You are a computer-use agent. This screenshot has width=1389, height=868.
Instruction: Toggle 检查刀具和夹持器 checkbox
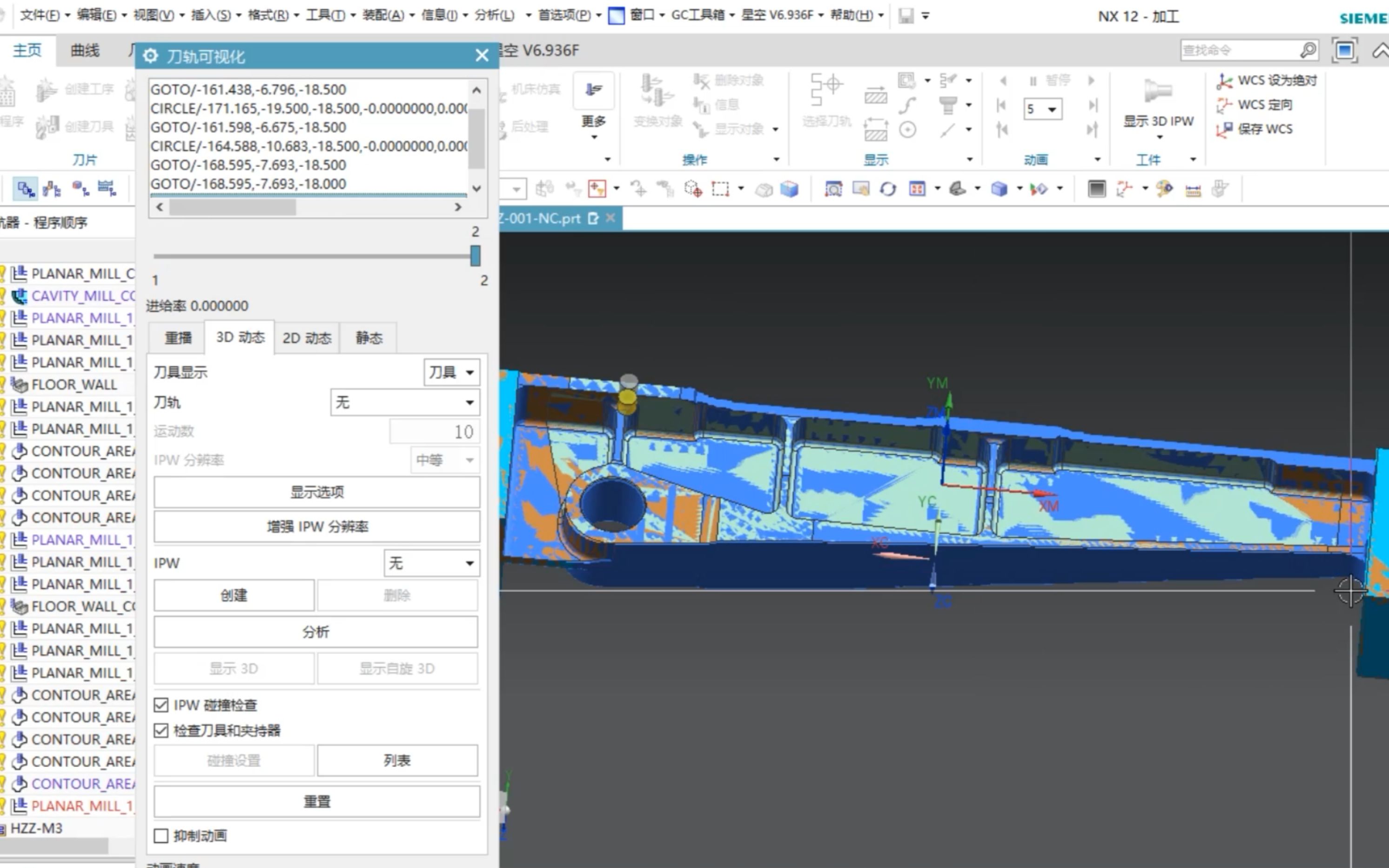[x=160, y=730]
